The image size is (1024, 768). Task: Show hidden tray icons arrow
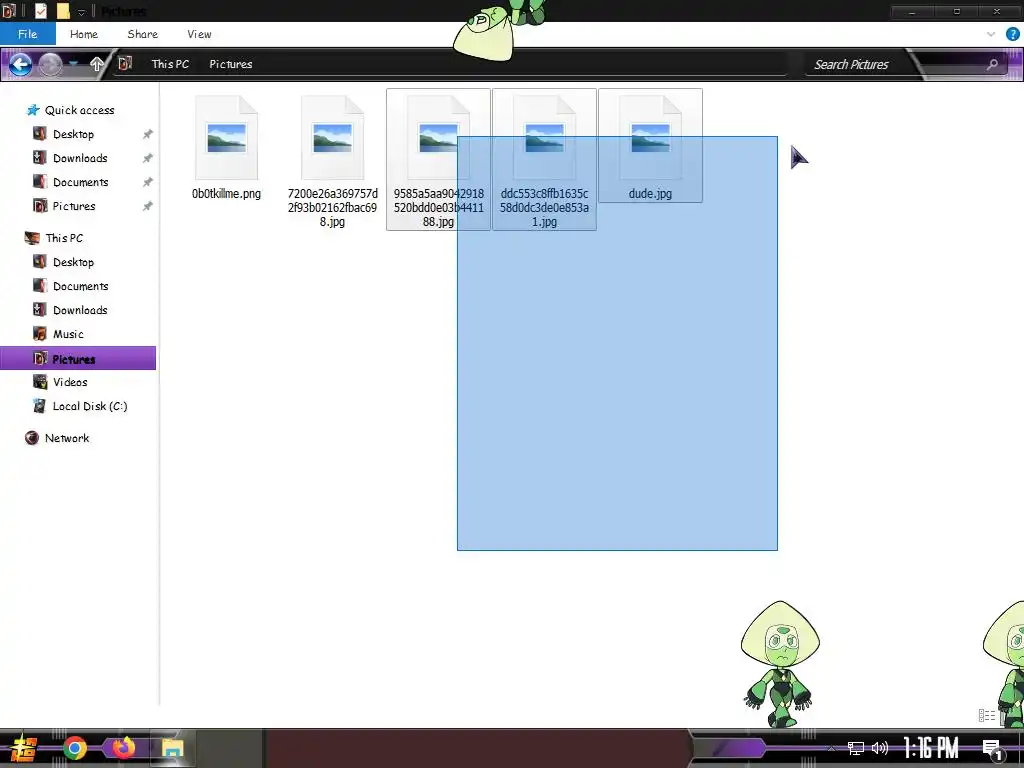pos(831,748)
